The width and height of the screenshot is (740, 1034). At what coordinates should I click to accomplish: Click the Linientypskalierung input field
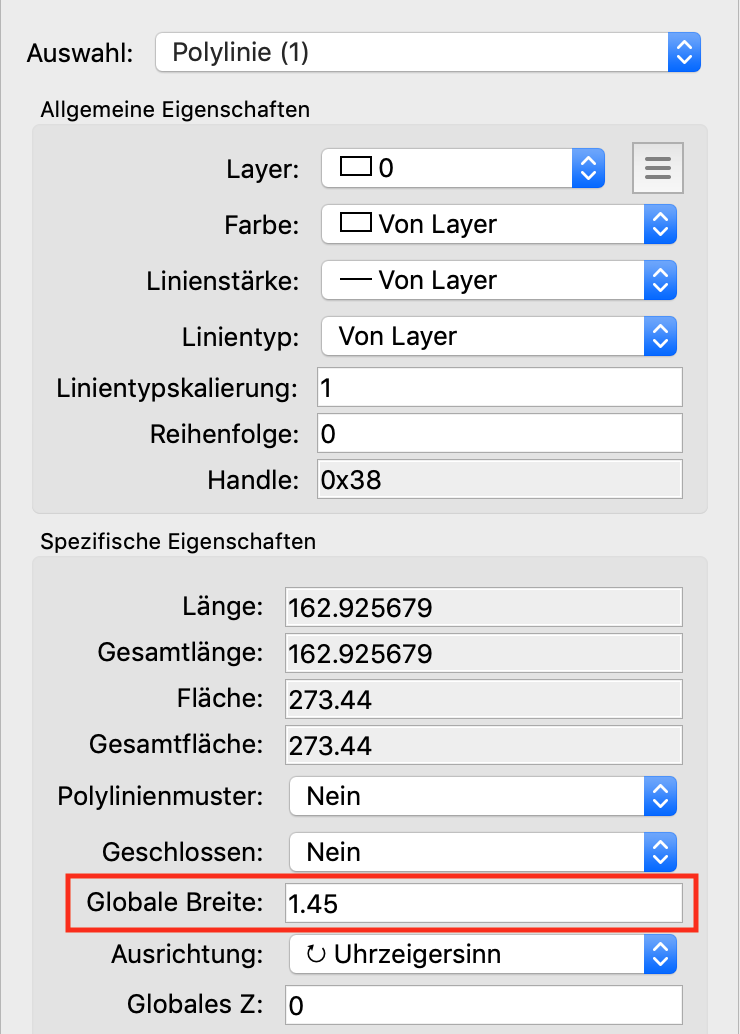(x=499, y=388)
